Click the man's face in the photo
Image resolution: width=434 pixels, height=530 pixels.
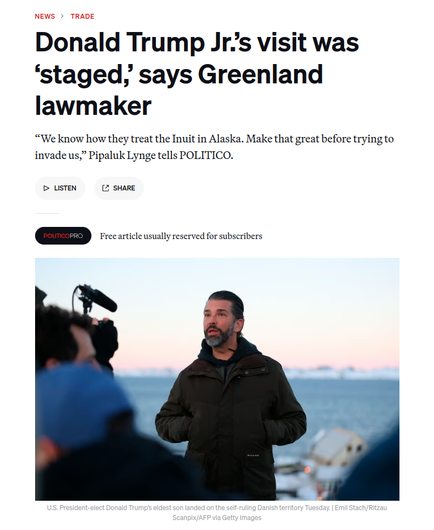[219, 323]
